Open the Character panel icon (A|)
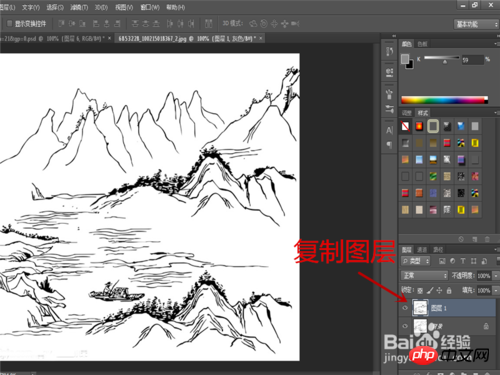This screenshot has width=500, height=375. point(389,130)
